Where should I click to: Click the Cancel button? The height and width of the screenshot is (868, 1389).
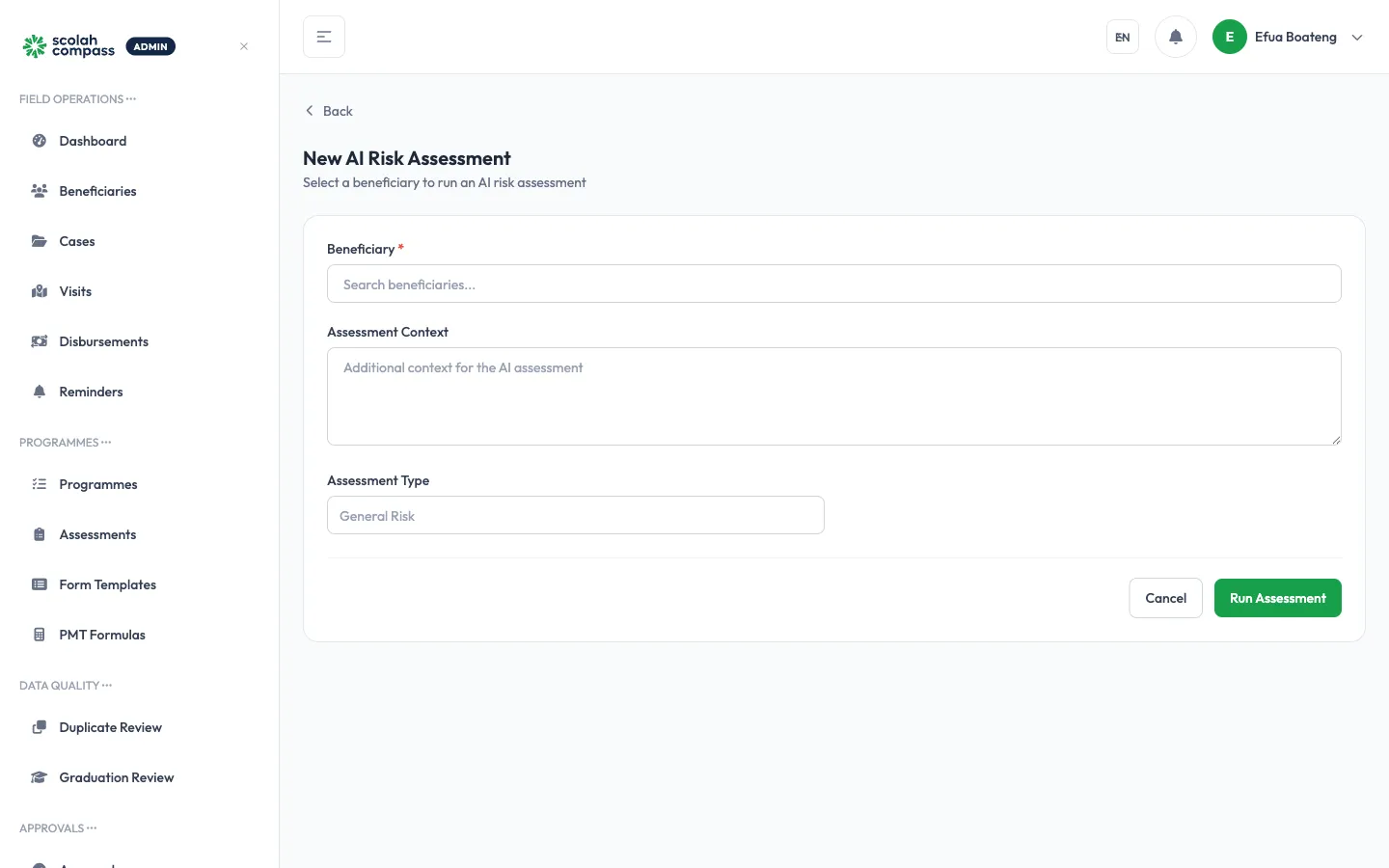point(1166,598)
